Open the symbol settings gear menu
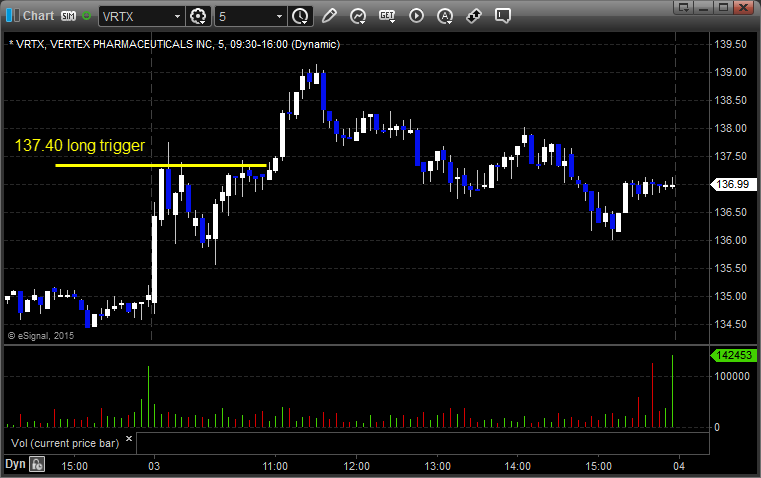 coord(198,16)
